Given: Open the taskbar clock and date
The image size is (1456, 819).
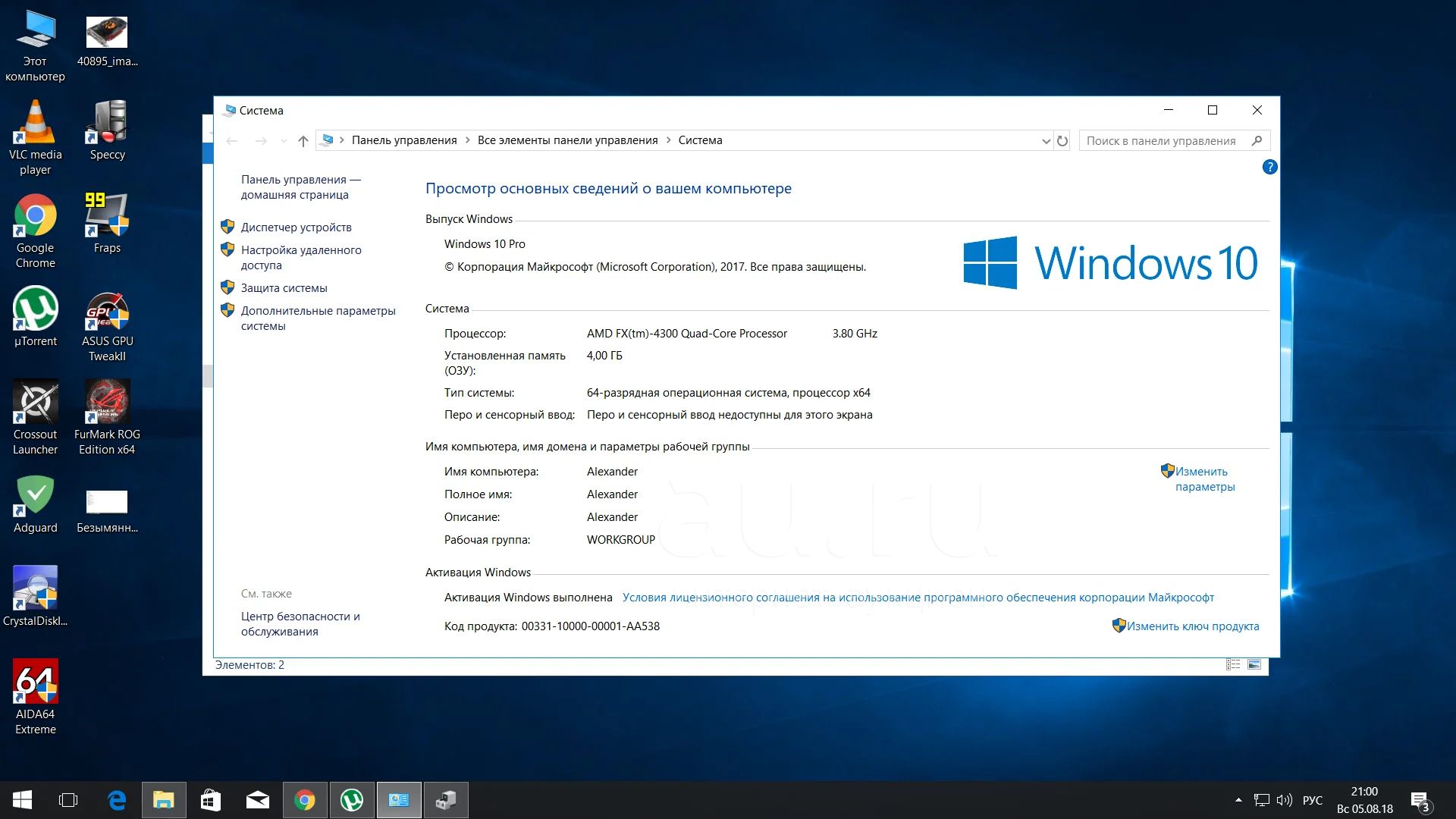Looking at the screenshot, I should point(1364,800).
